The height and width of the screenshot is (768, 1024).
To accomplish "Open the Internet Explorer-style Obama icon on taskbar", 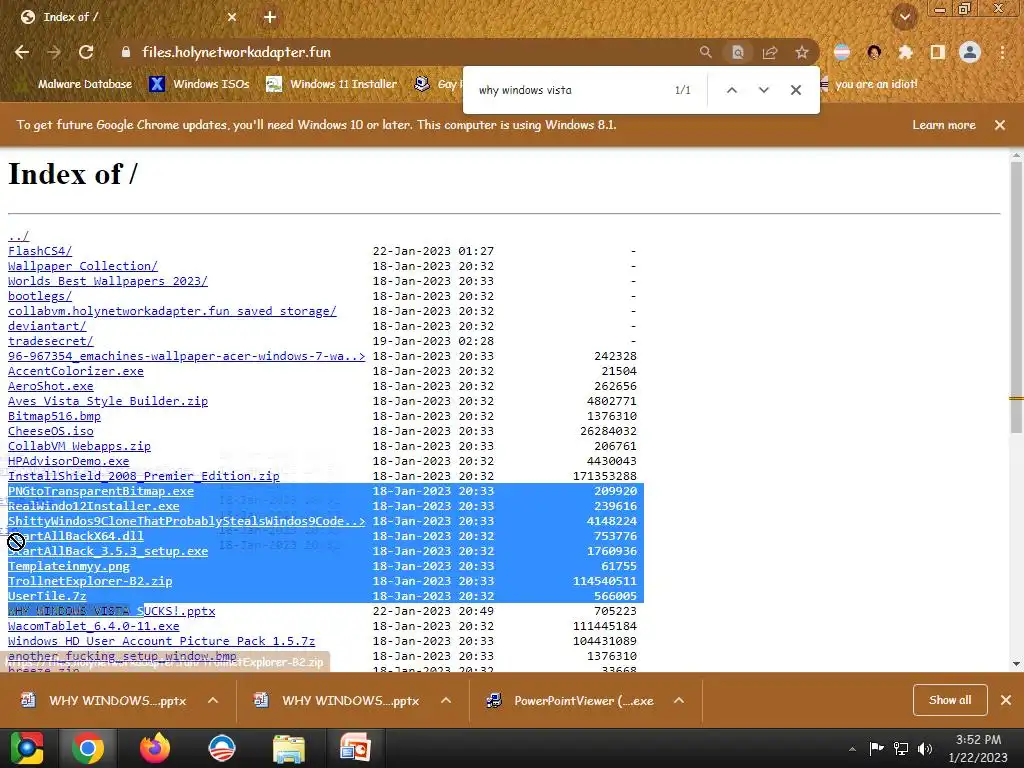I will [221, 748].
